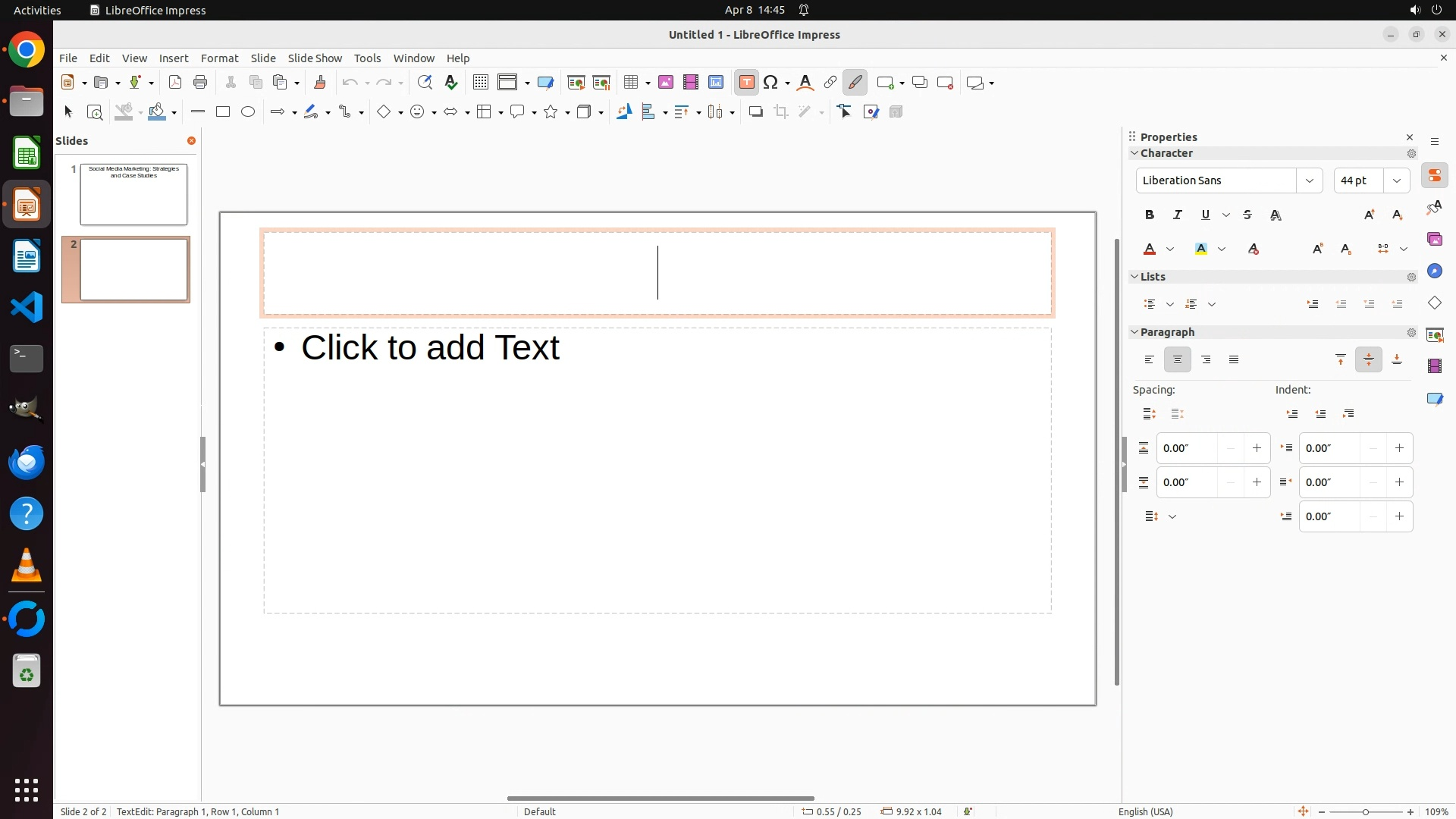Click the Insert Table toolbar icon

(x=630, y=83)
